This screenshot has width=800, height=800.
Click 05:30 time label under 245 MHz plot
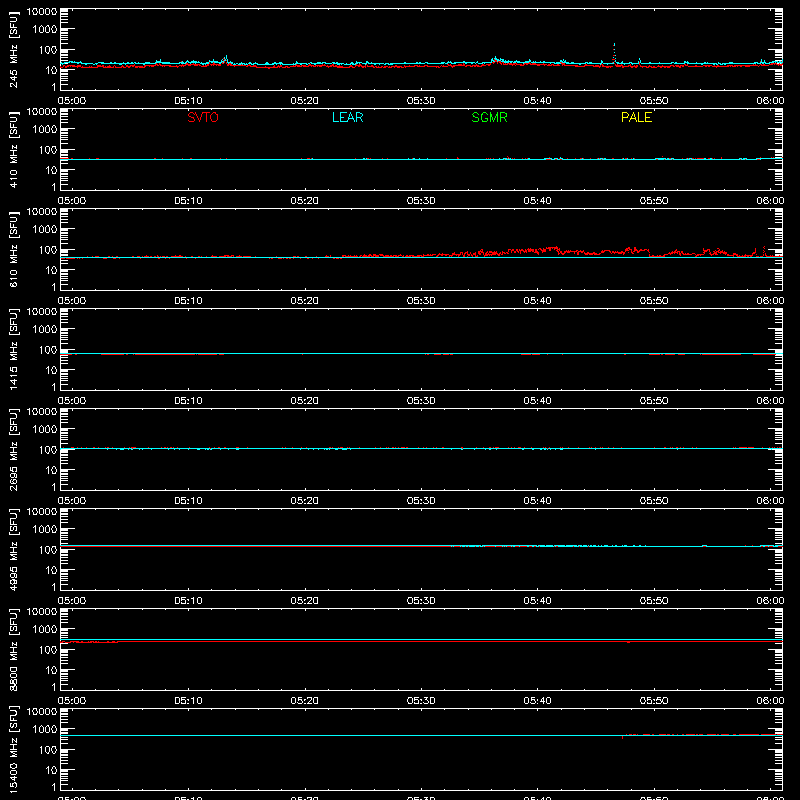coord(421,101)
